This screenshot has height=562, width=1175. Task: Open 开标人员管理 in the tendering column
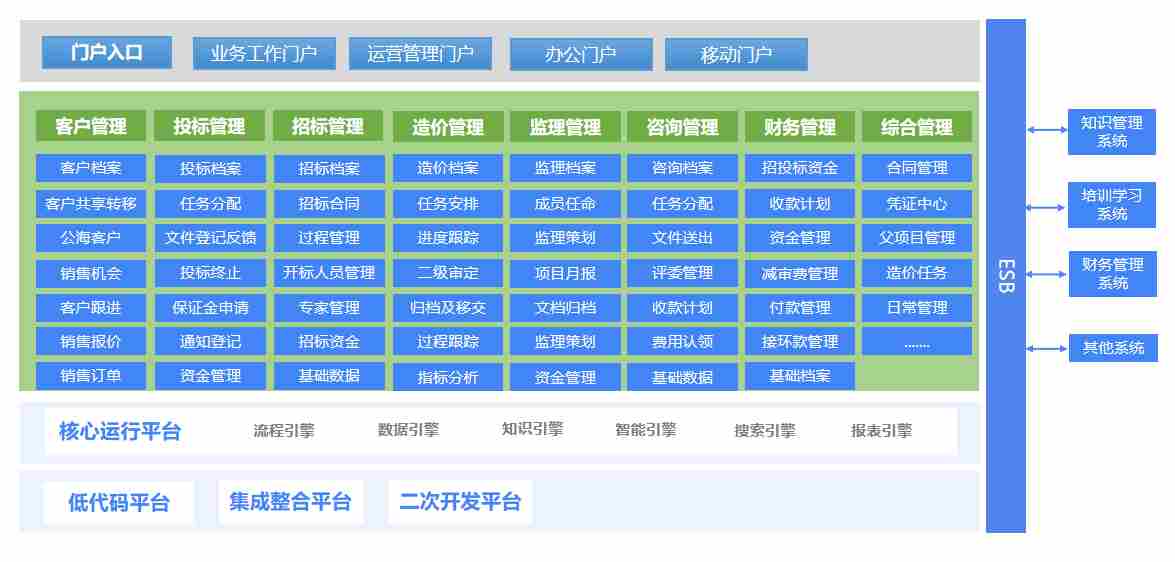point(328,273)
